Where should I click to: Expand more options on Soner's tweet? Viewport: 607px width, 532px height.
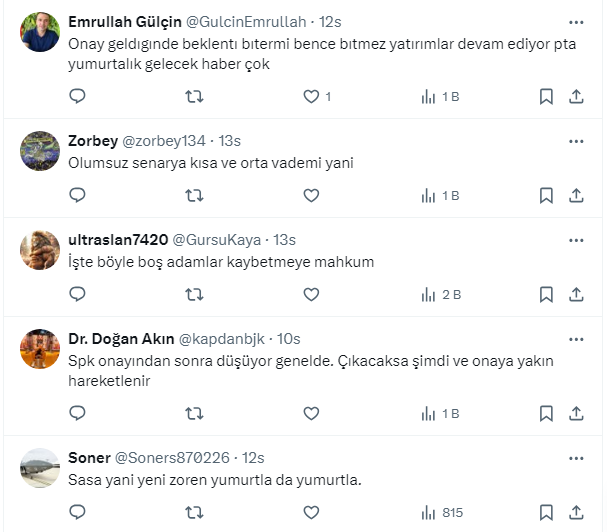pos(576,457)
